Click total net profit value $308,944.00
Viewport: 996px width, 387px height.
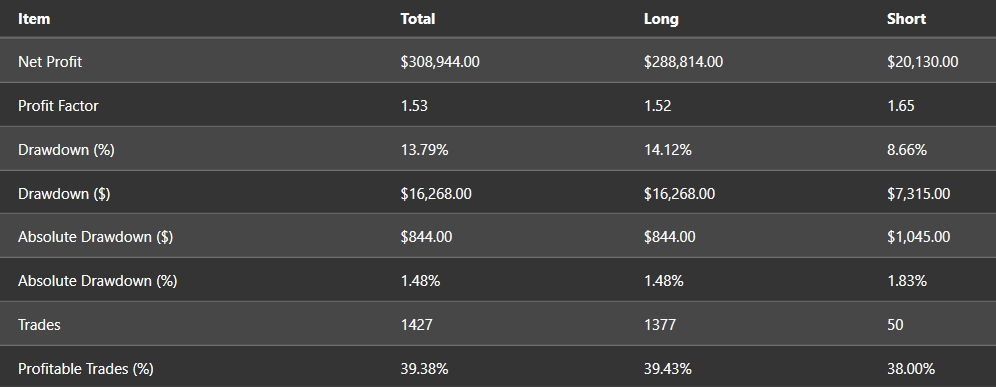440,62
